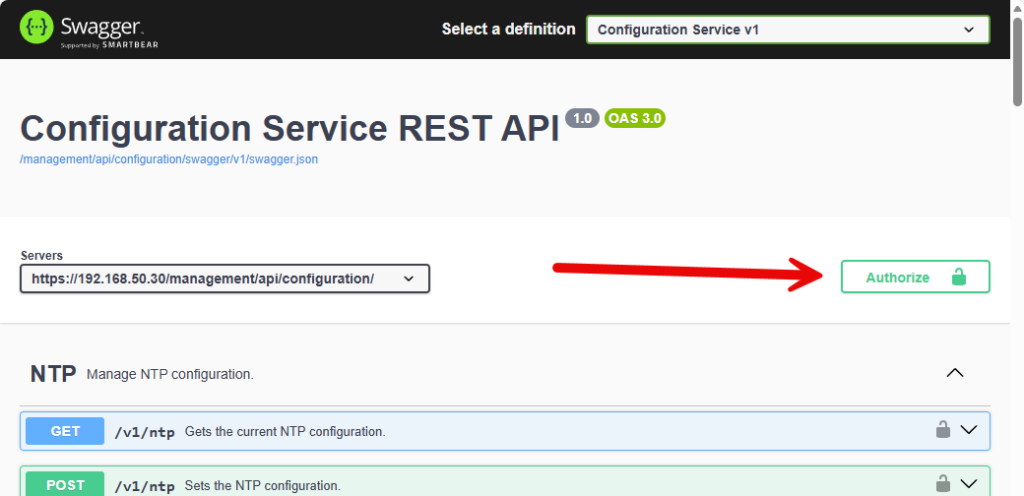Expand the POST /v1/ntp operation arrow
Viewport: 1024px width, 496px height.
[968, 485]
